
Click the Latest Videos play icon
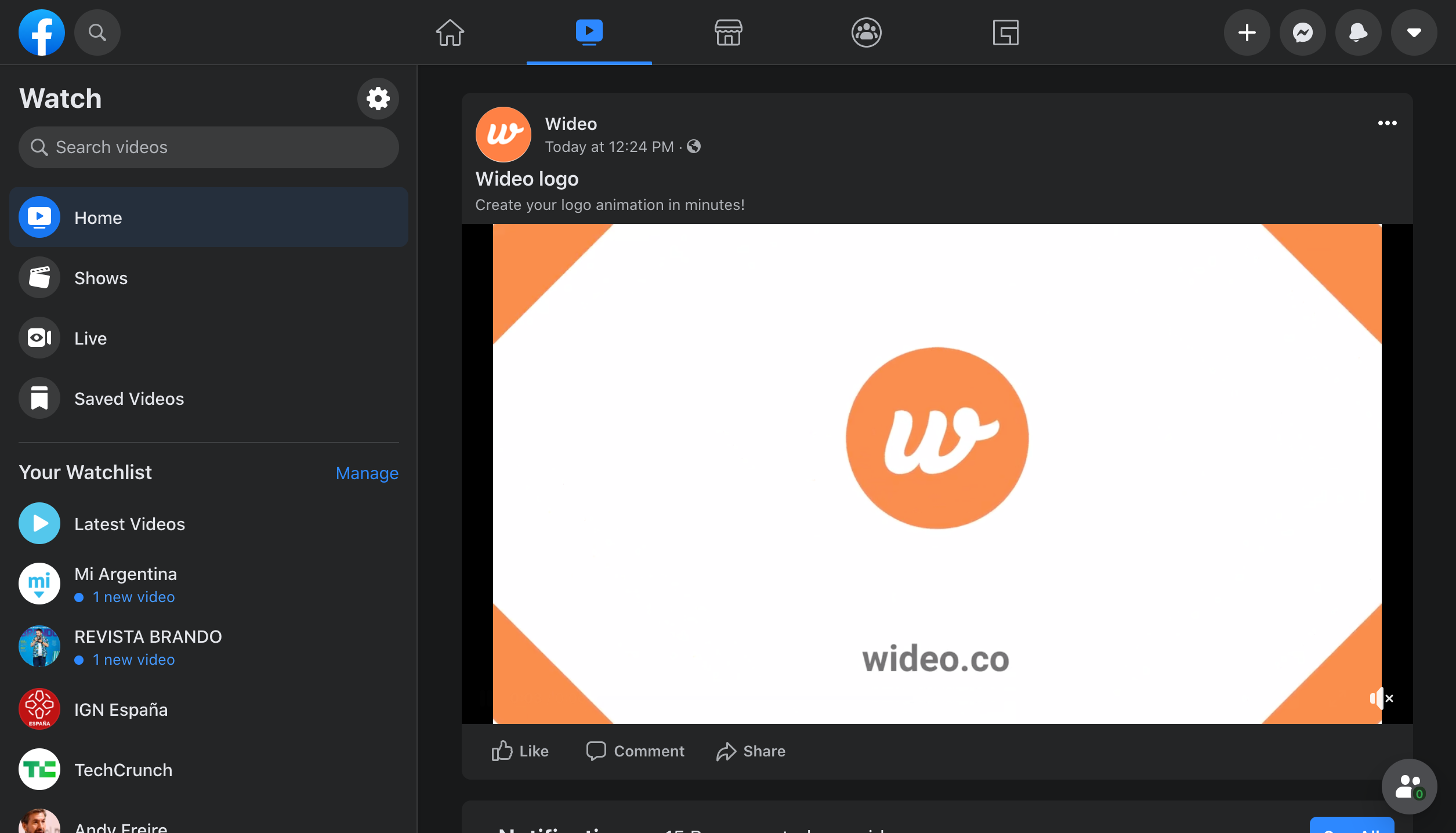tap(39, 523)
